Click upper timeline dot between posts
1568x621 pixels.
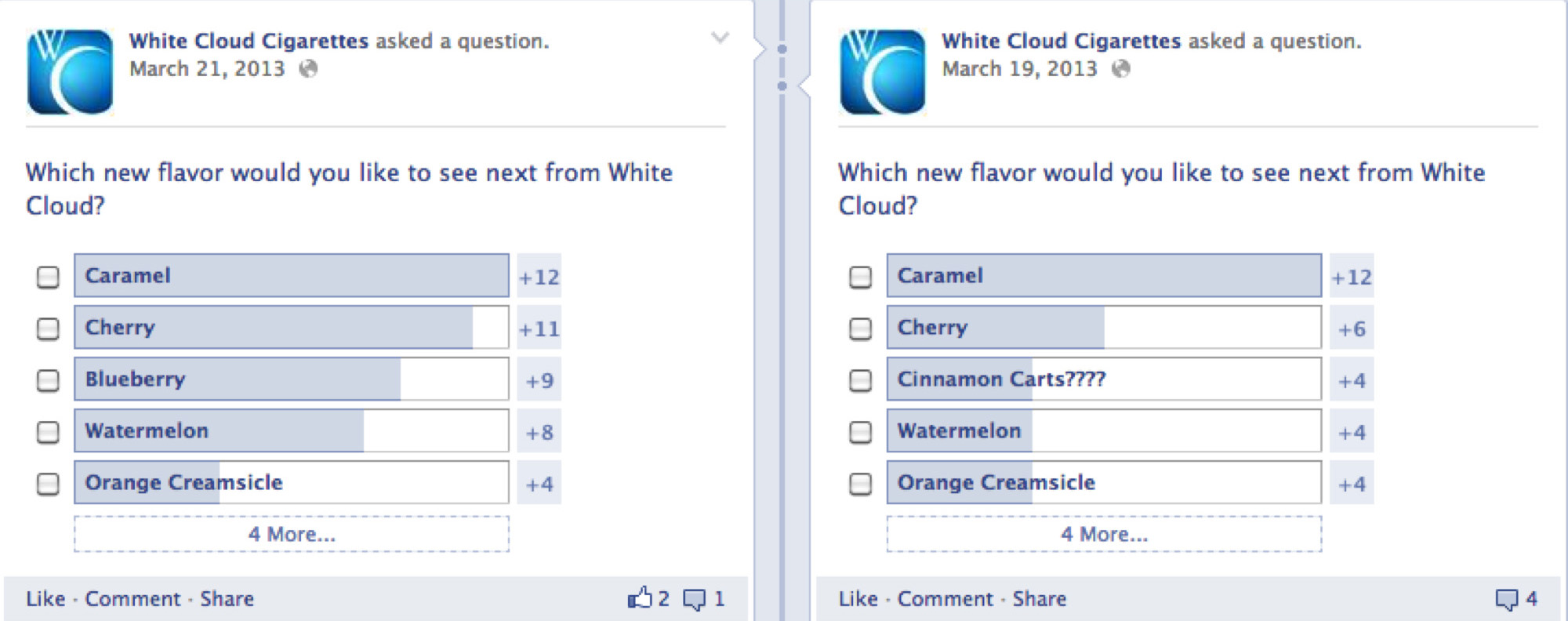(782, 49)
